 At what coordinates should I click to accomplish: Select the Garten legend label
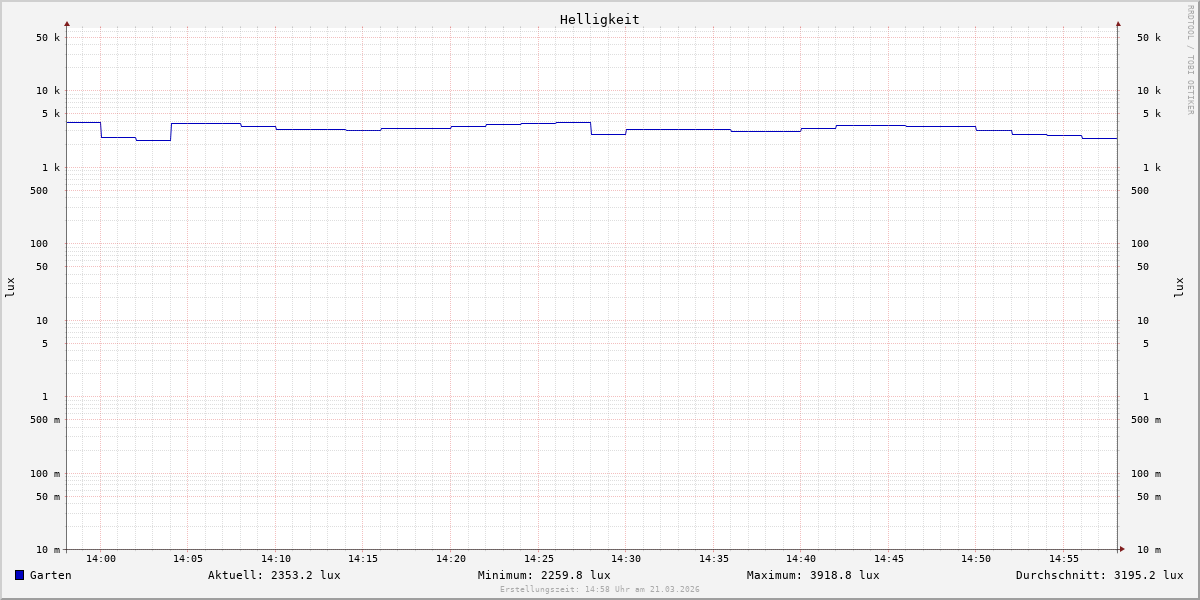click(x=50, y=575)
